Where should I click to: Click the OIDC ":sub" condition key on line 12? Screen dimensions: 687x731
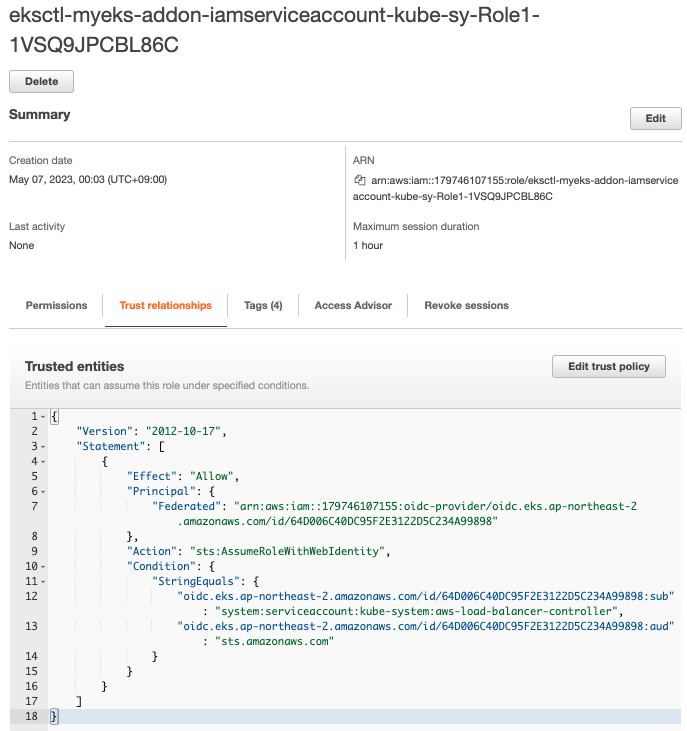coord(426,596)
